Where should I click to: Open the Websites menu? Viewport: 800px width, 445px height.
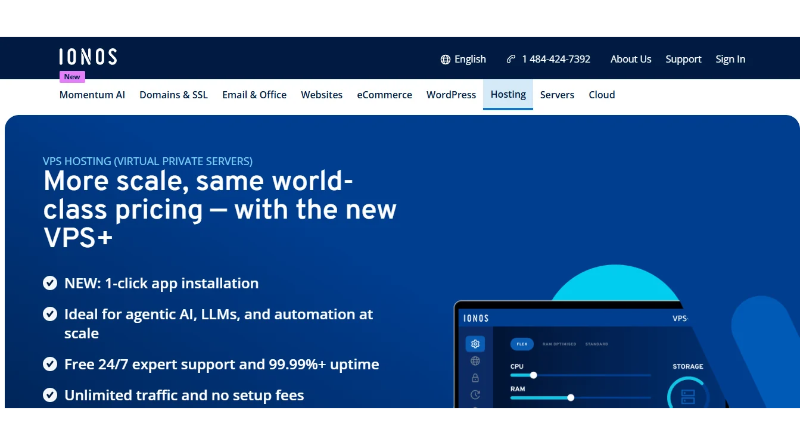[321, 94]
